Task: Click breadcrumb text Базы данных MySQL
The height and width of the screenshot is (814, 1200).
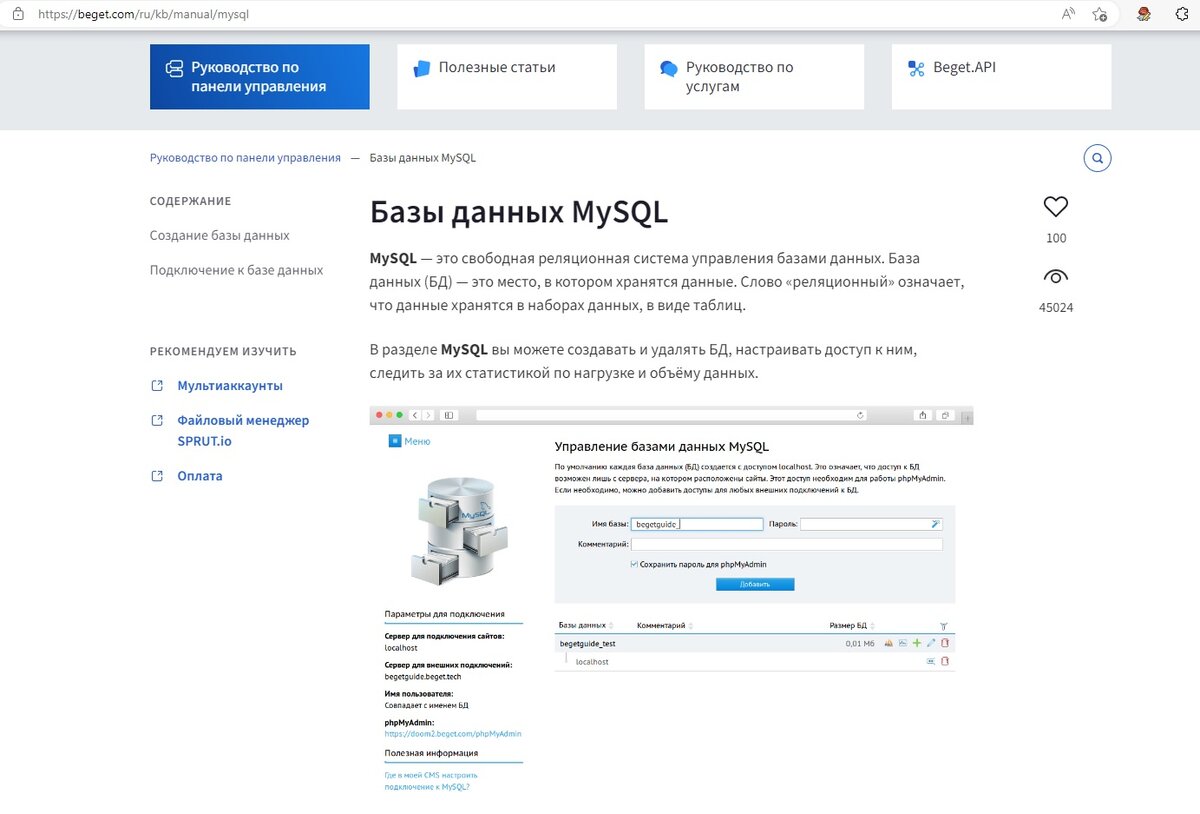Action: tap(423, 158)
